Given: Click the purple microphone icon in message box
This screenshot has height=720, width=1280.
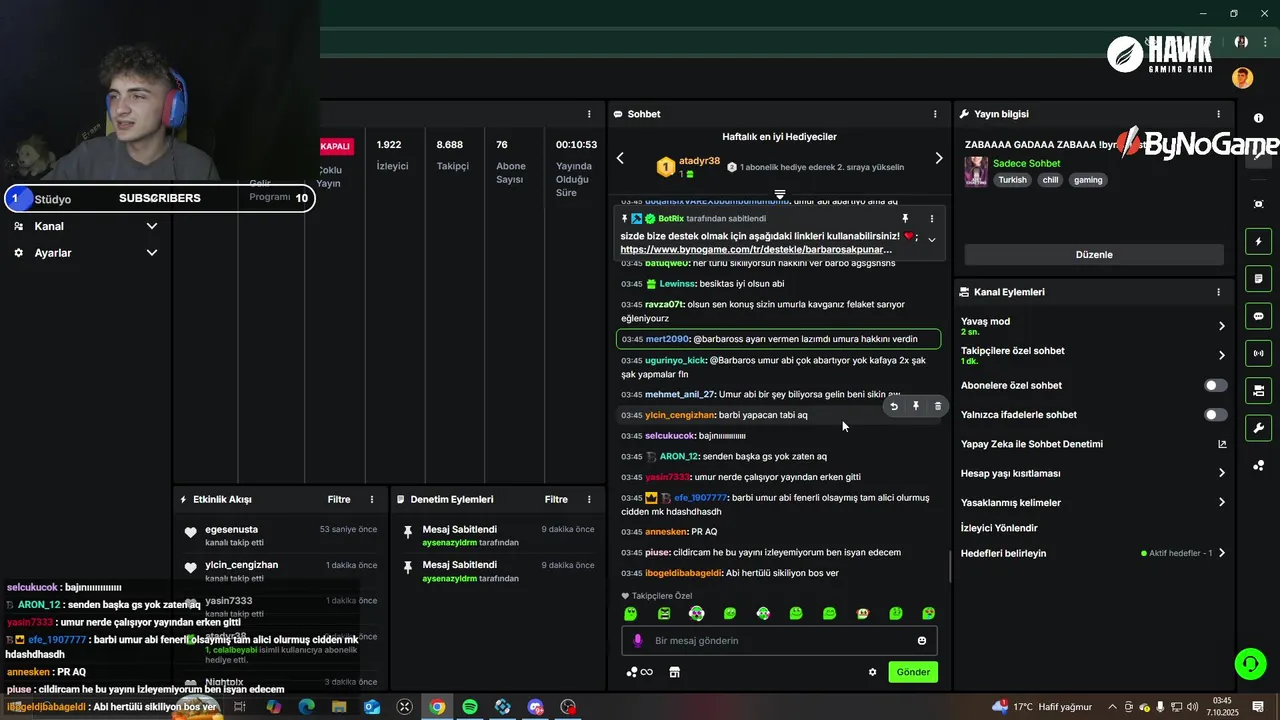Looking at the screenshot, I should 638,641.
